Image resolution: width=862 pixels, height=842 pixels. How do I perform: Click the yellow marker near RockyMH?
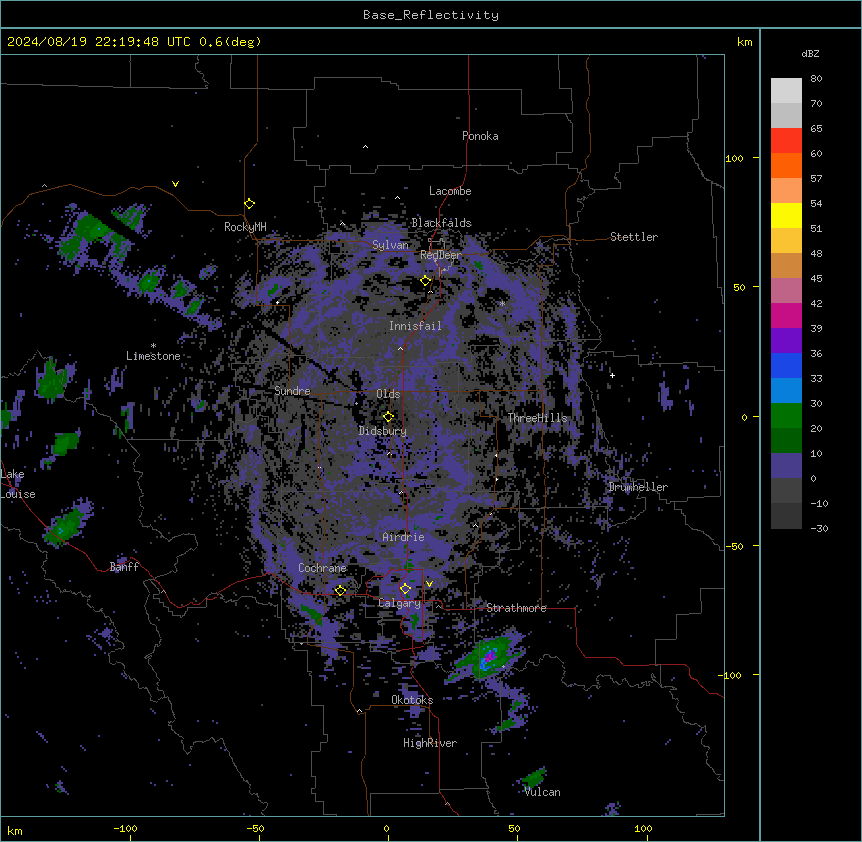(x=250, y=204)
